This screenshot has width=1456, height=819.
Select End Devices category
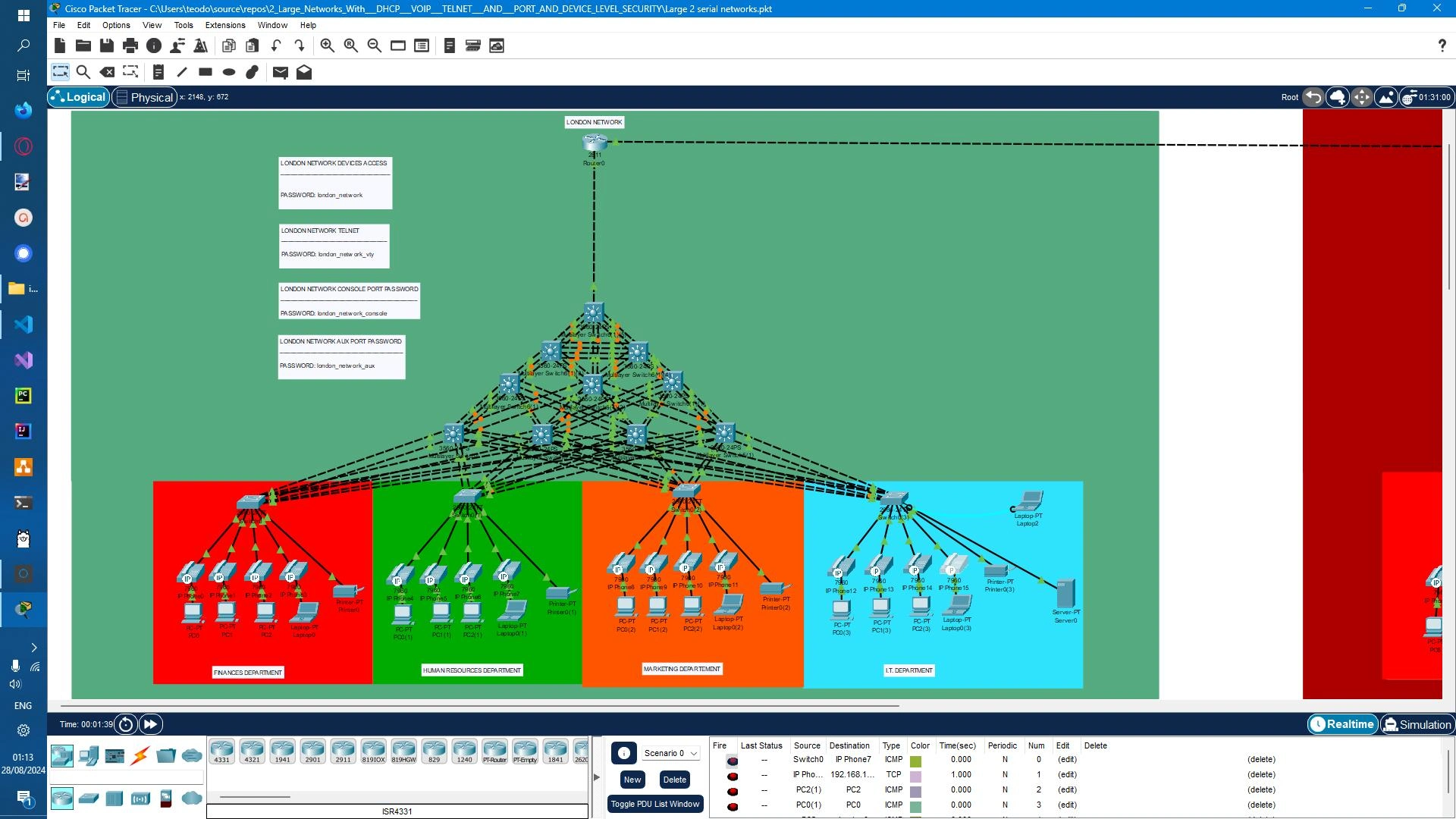click(x=89, y=755)
